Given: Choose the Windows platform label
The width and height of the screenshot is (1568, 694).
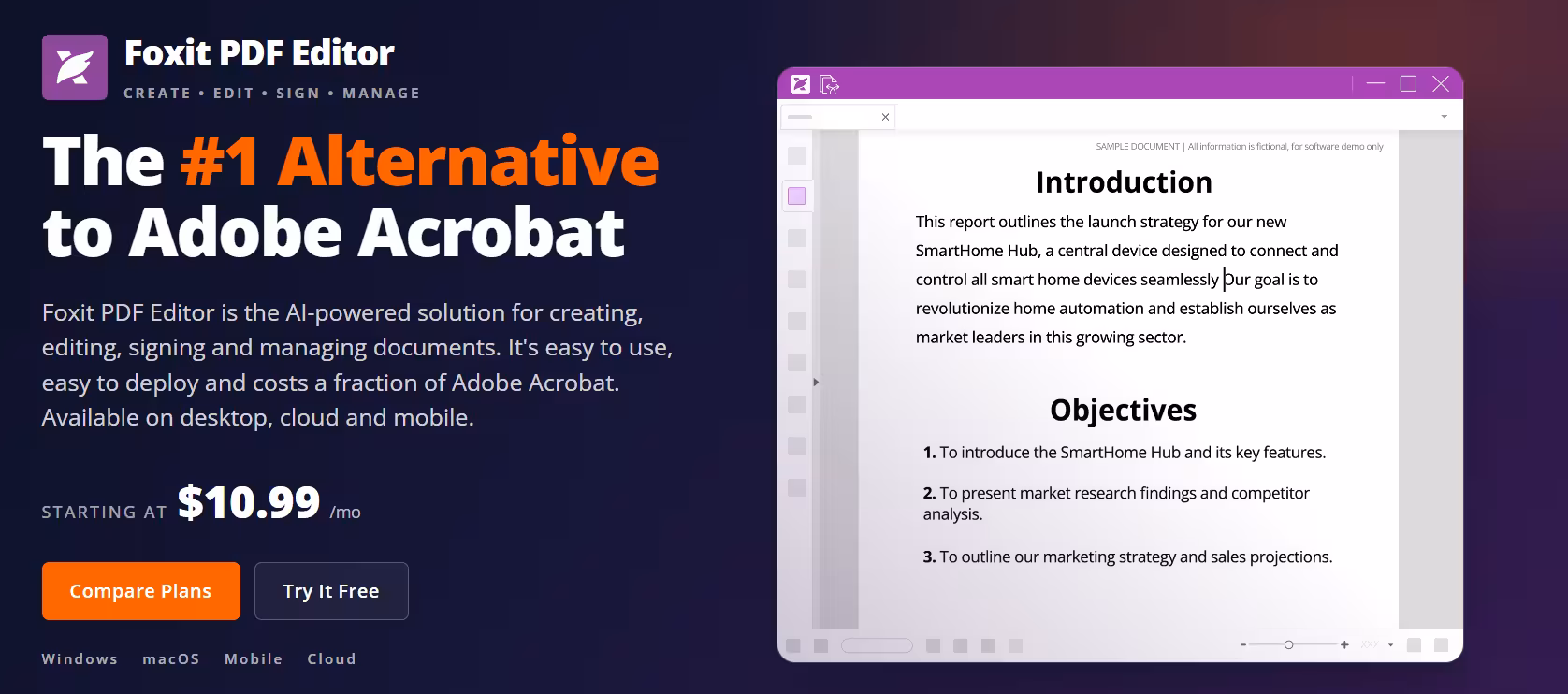Looking at the screenshot, I should 80,658.
